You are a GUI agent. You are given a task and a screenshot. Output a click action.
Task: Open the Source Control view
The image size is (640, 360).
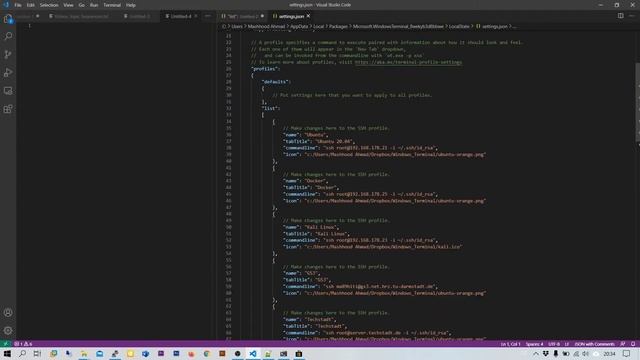8,54
